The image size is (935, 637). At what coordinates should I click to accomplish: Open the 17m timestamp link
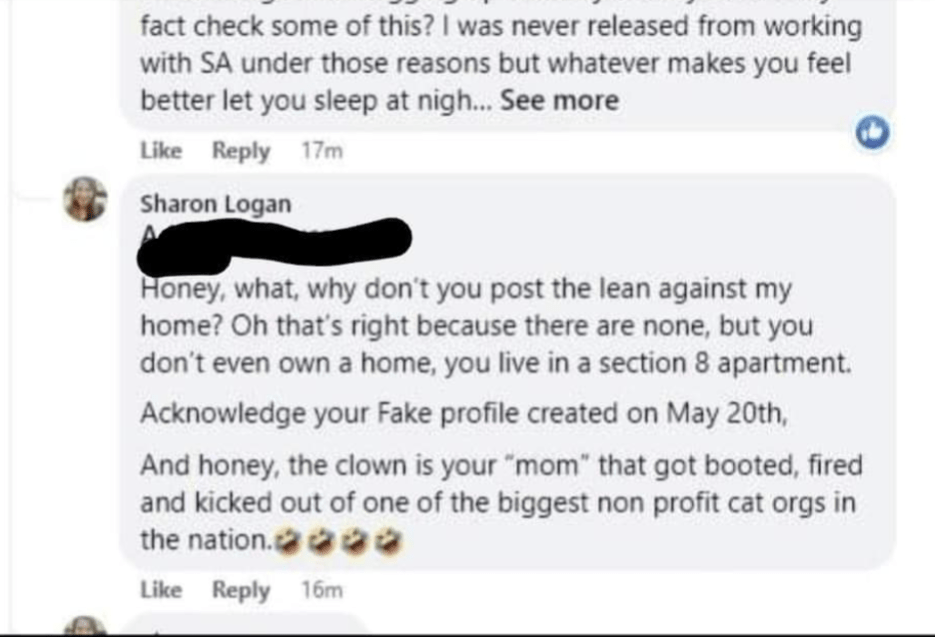321,151
